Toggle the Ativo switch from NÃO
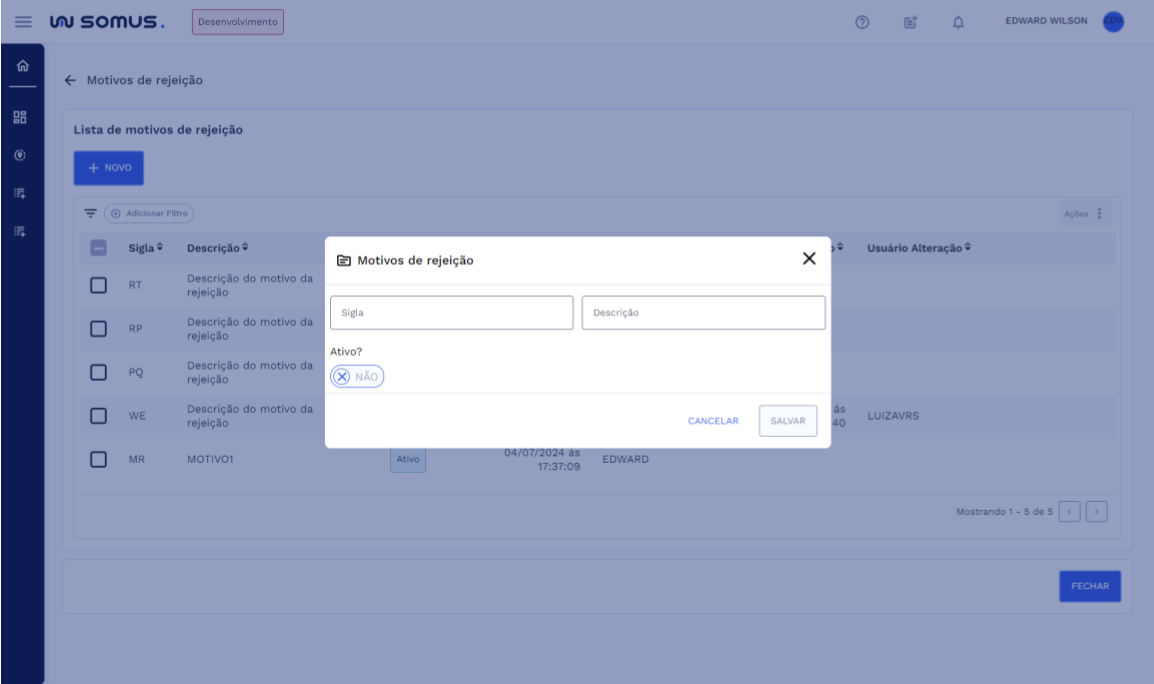The image size is (1154, 684). coord(357,377)
